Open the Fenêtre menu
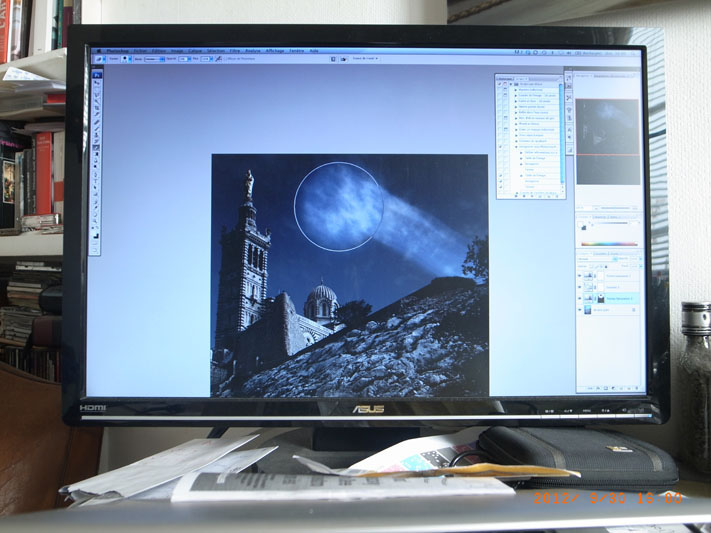This screenshot has width=711, height=533. pyautogui.click(x=296, y=51)
